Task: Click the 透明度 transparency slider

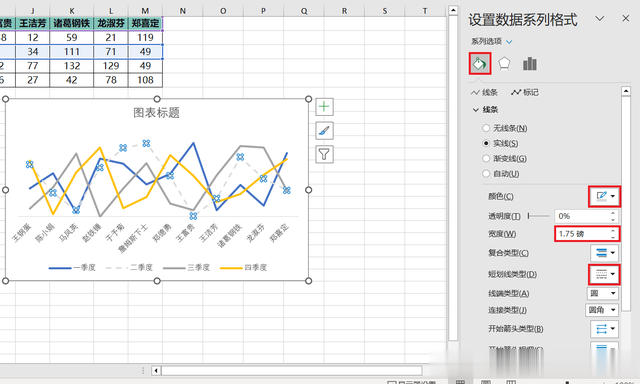Action: 538,216
